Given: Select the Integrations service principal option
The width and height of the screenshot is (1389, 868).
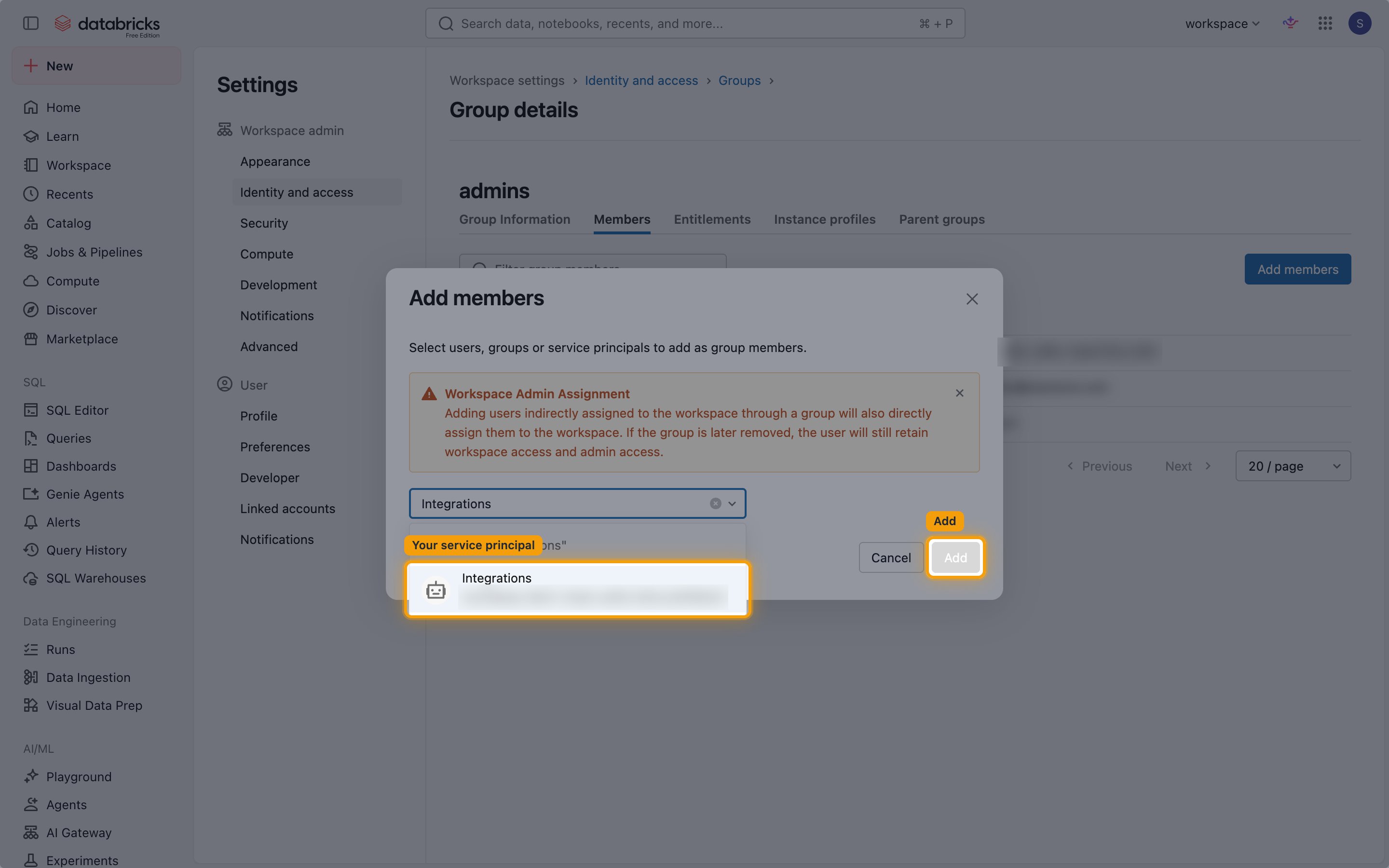Looking at the screenshot, I should click(577, 589).
